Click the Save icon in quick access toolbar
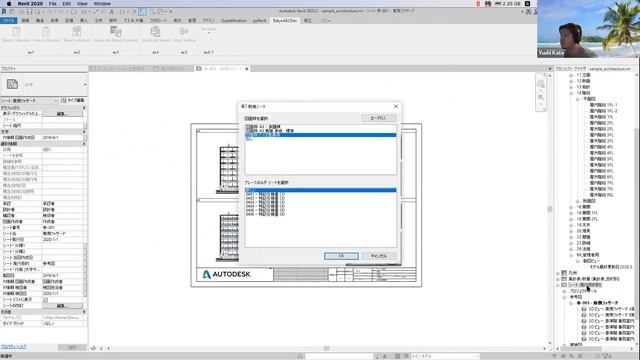The height and width of the screenshot is (360, 640). point(29,12)
